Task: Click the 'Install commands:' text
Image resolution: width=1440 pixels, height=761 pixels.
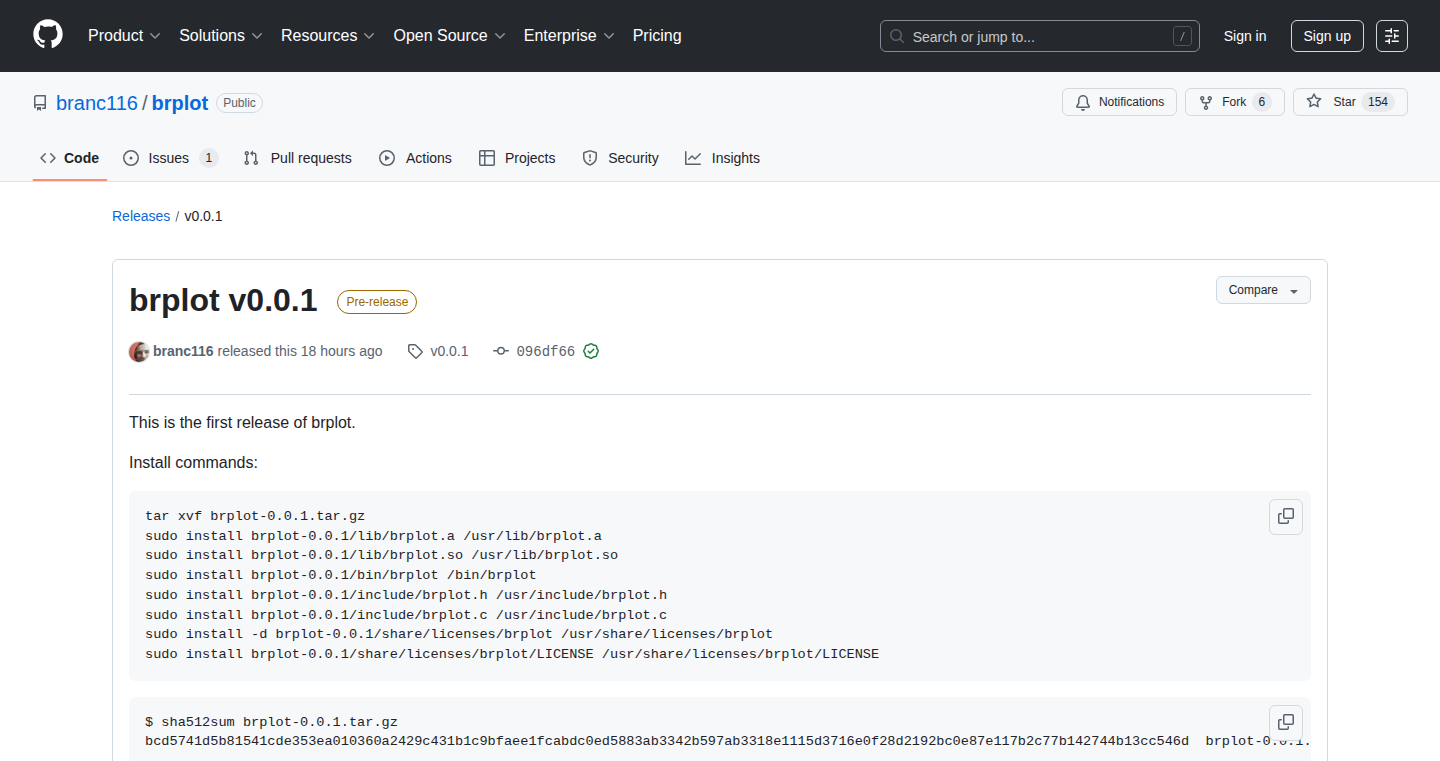Action: 193,462
